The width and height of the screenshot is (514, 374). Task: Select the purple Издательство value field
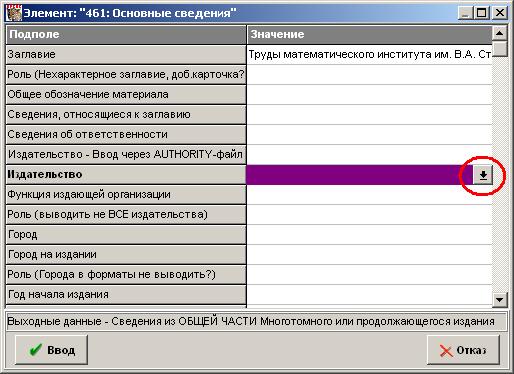360,174
